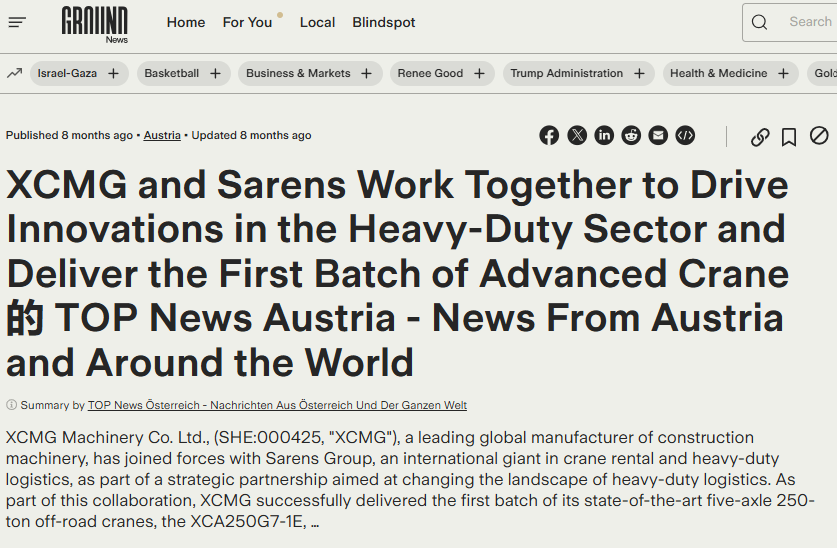Open the Blindspot page
Screen dimensions: 837x548
[383, 22]
